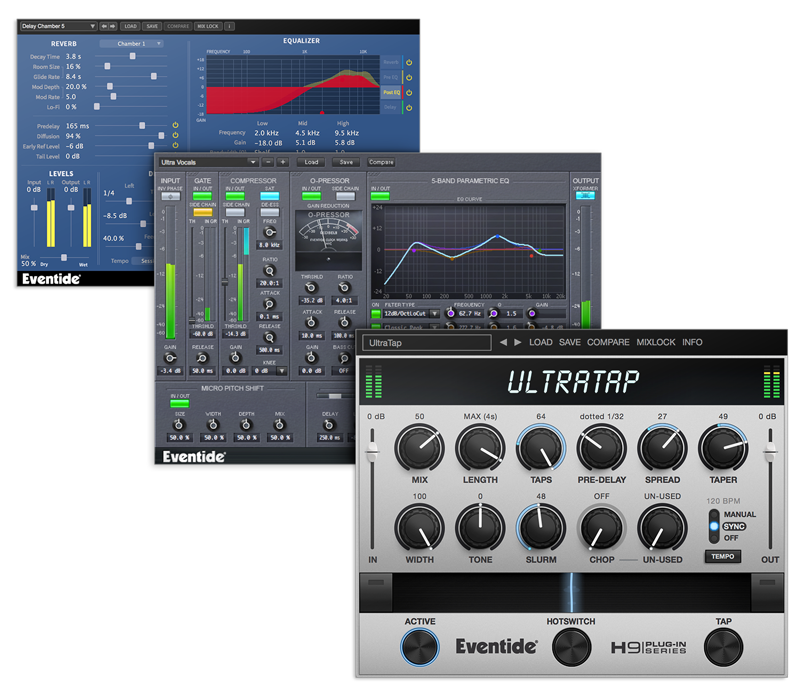Click the info 'i' button in reverb plugin

click(x=230, y=24)
